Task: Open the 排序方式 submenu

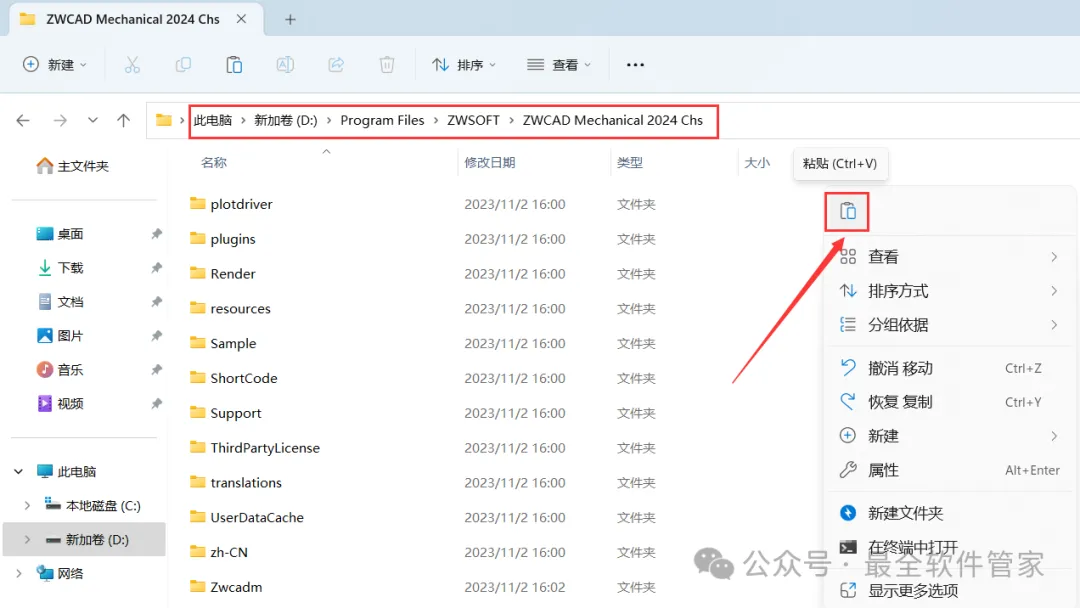Action: click(949, 291)
